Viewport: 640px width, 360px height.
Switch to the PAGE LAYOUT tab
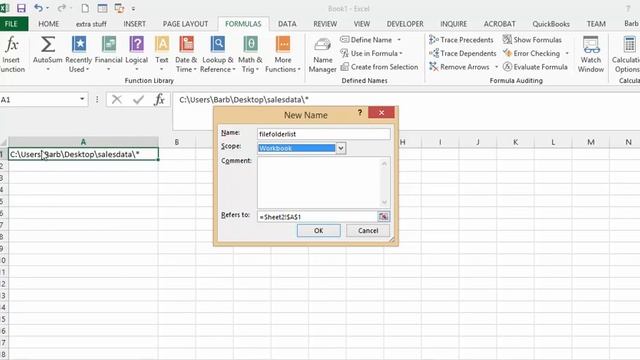click(x=185, y=24)
